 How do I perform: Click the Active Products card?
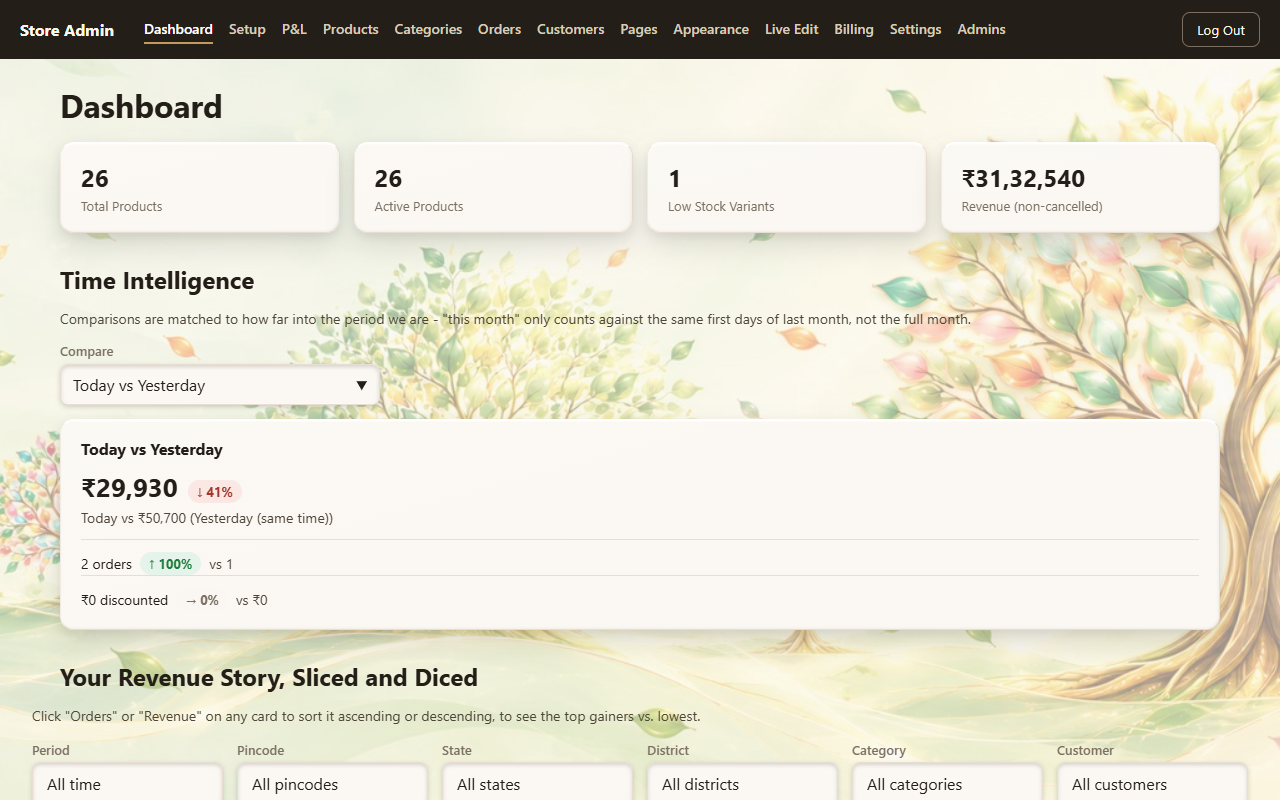[x=493, y=187]
